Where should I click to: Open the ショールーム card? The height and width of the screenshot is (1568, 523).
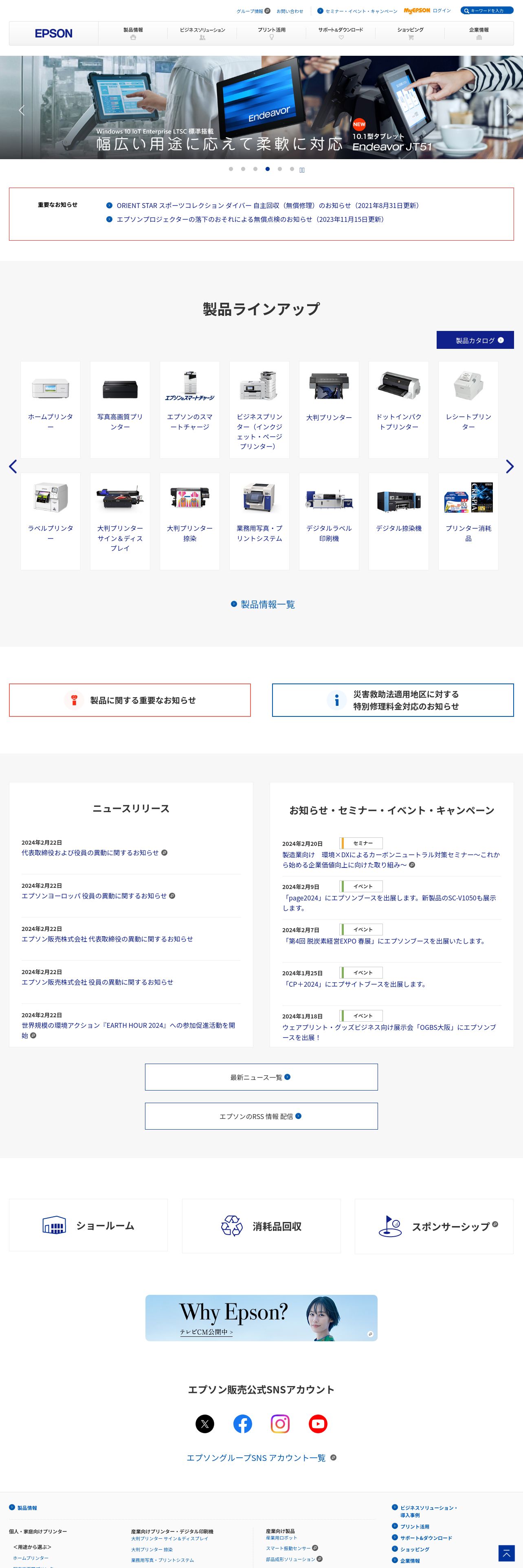click(88, 1225)
